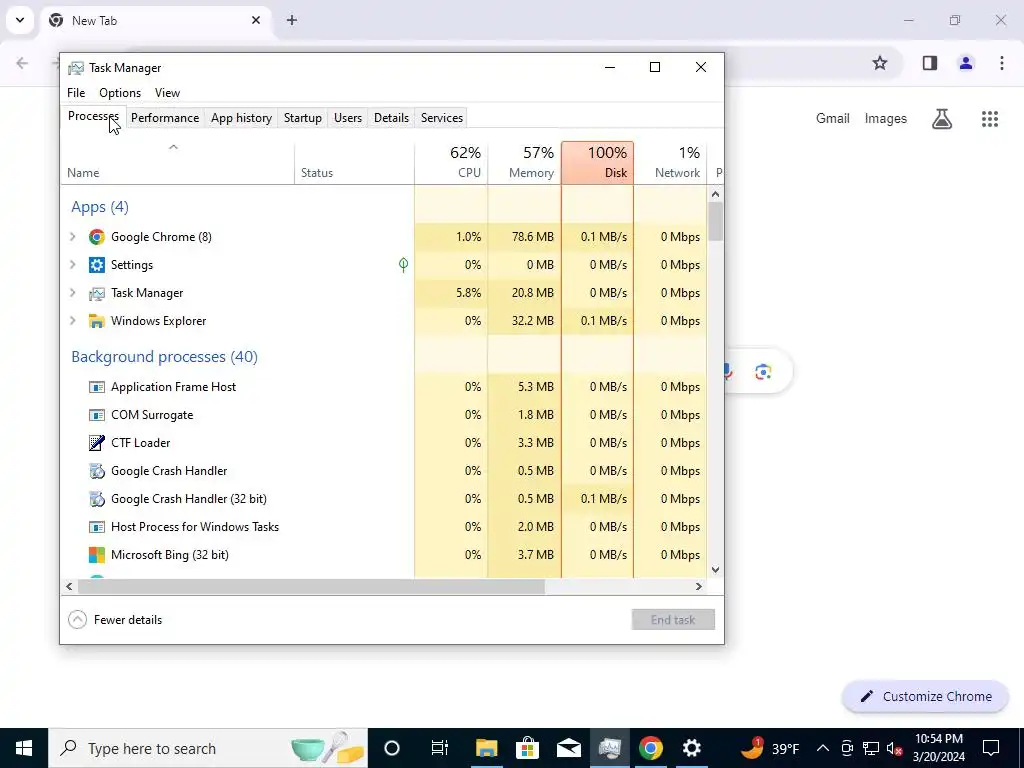Click the vertical scrollbar down arrow
This screenshot has height=768, width=1024.
[715, 569]
